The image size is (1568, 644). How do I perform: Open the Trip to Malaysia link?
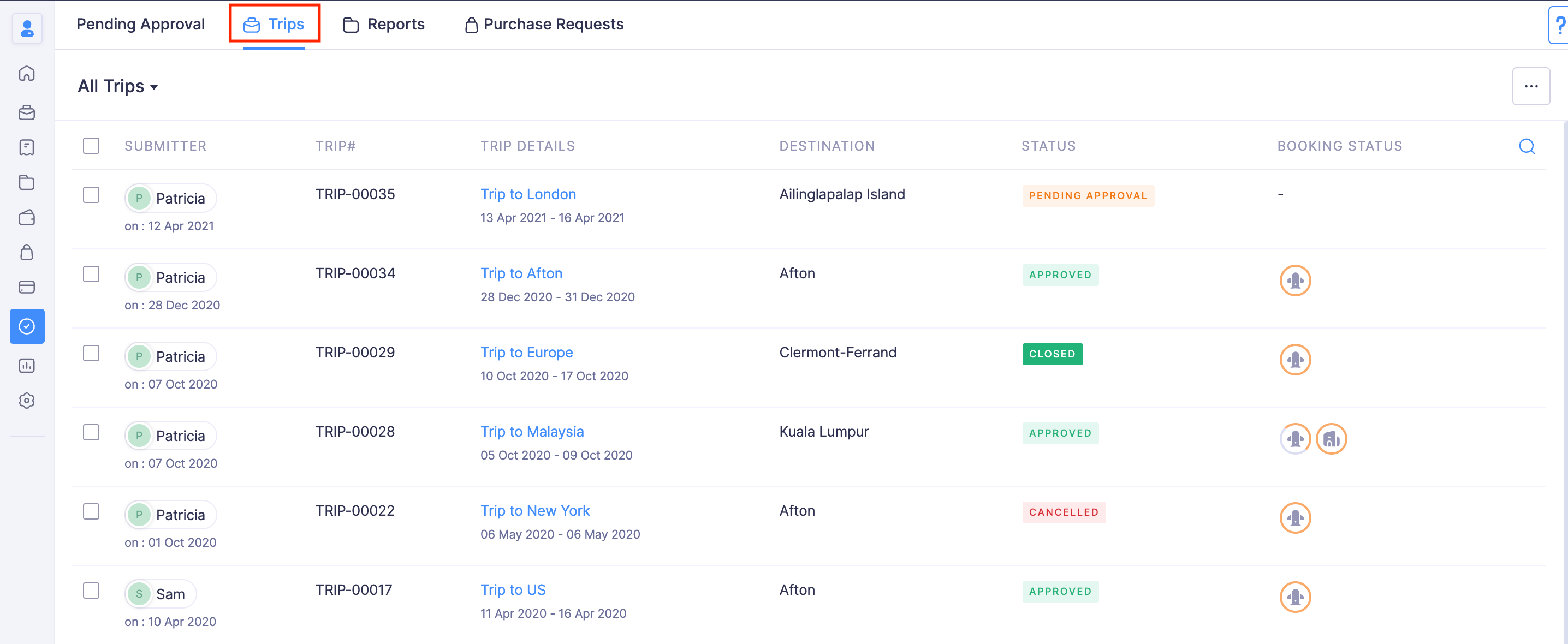tap(531, 431)
